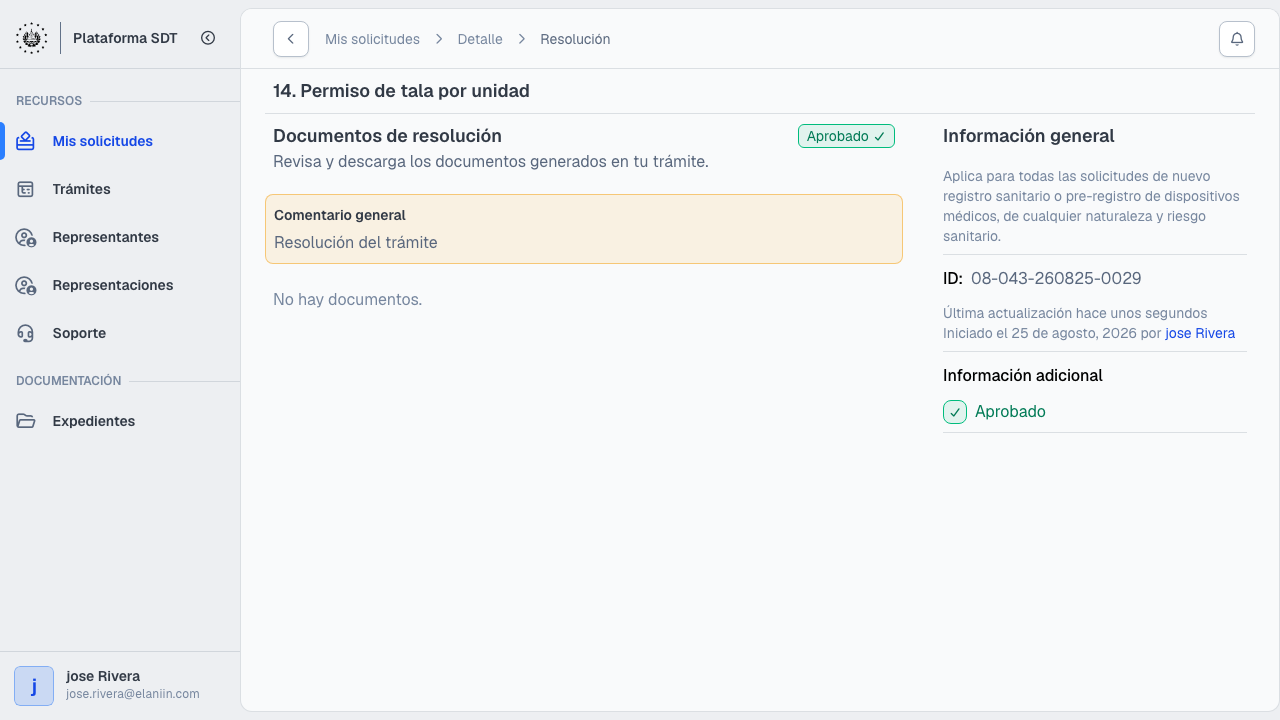
Task: Click the ID 08-043-260825-0029 value
Action: coord(1056,278)
